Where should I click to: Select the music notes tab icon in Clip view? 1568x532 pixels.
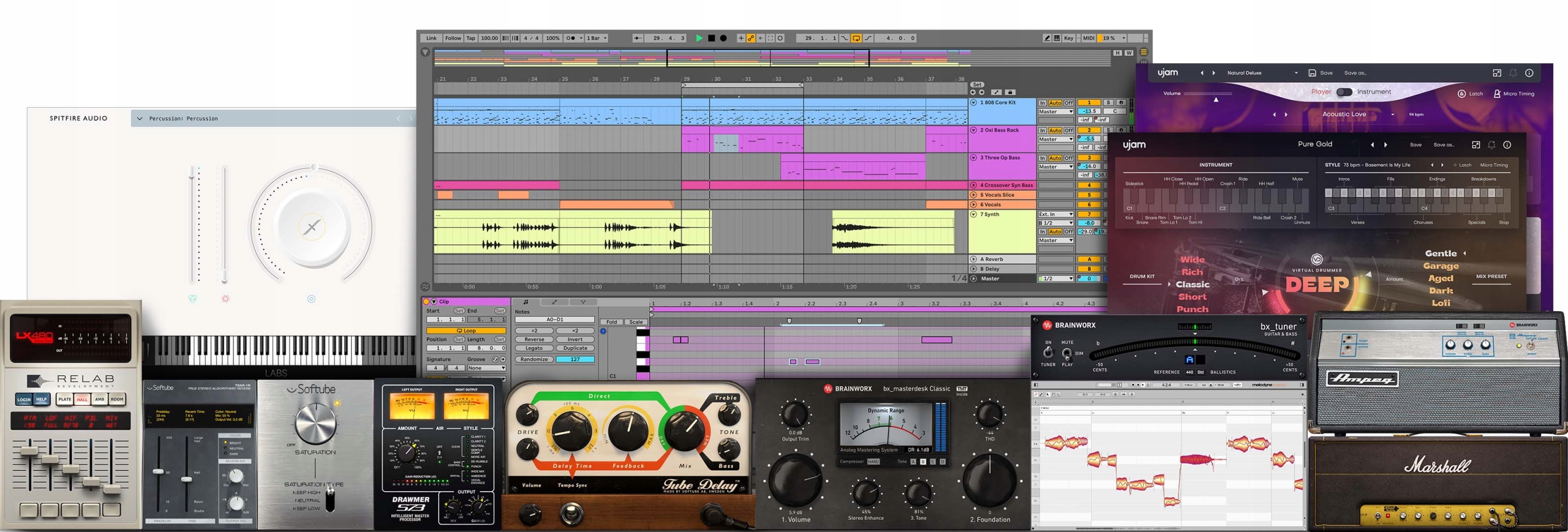pos(526,302)
